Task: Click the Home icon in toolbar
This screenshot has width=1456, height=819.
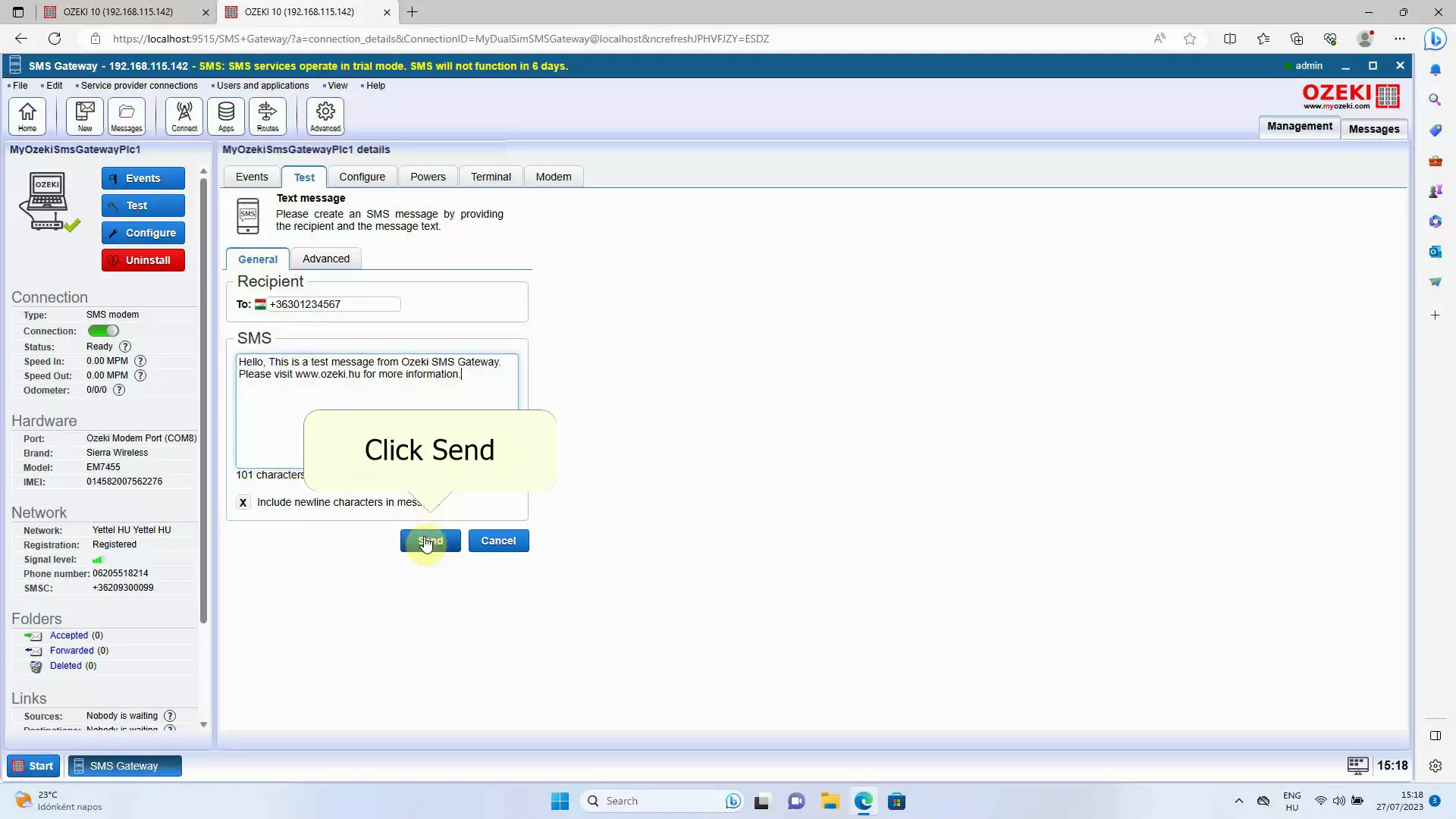Action: 26,115
